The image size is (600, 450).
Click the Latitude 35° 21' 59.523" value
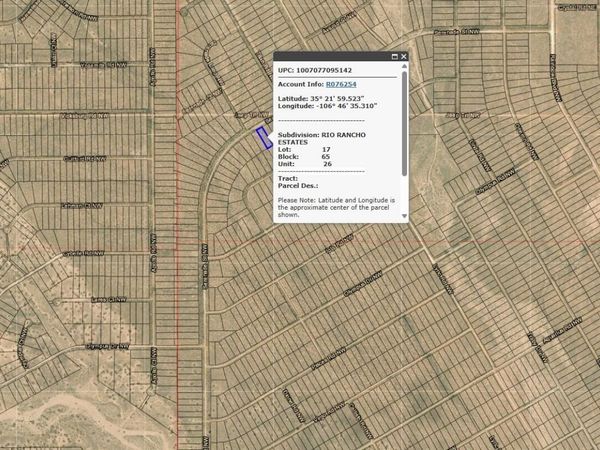click(337, 99)
